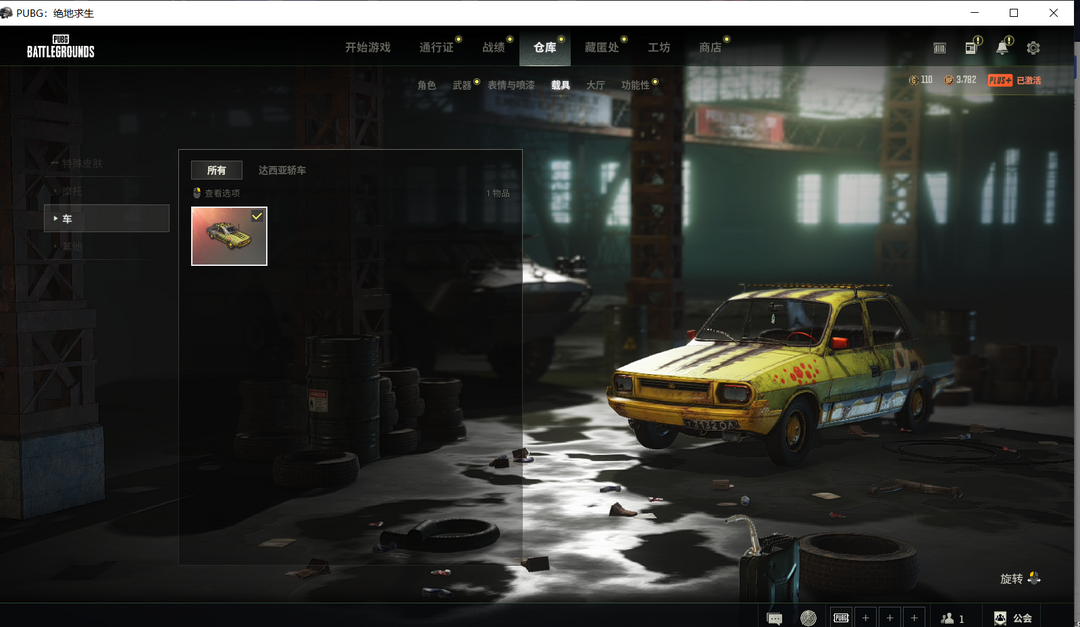Click the yellow car 3D preview
Image resolution: width=1080 pixels, height=627 pixels.
pyautogui.click(x=782, y=372)
